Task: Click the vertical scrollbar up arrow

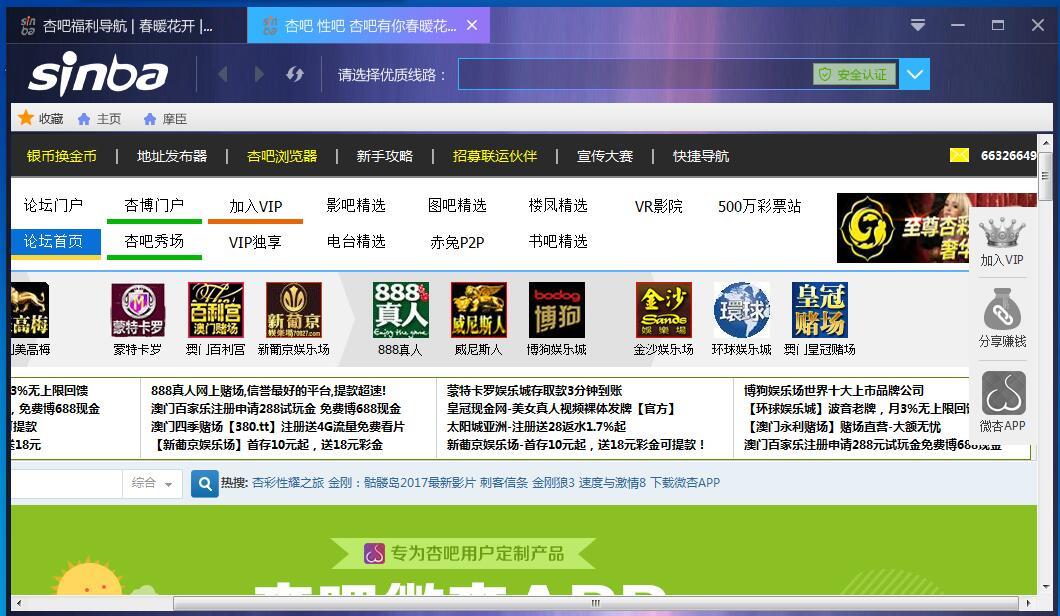Action: (x=1046, y=143)
